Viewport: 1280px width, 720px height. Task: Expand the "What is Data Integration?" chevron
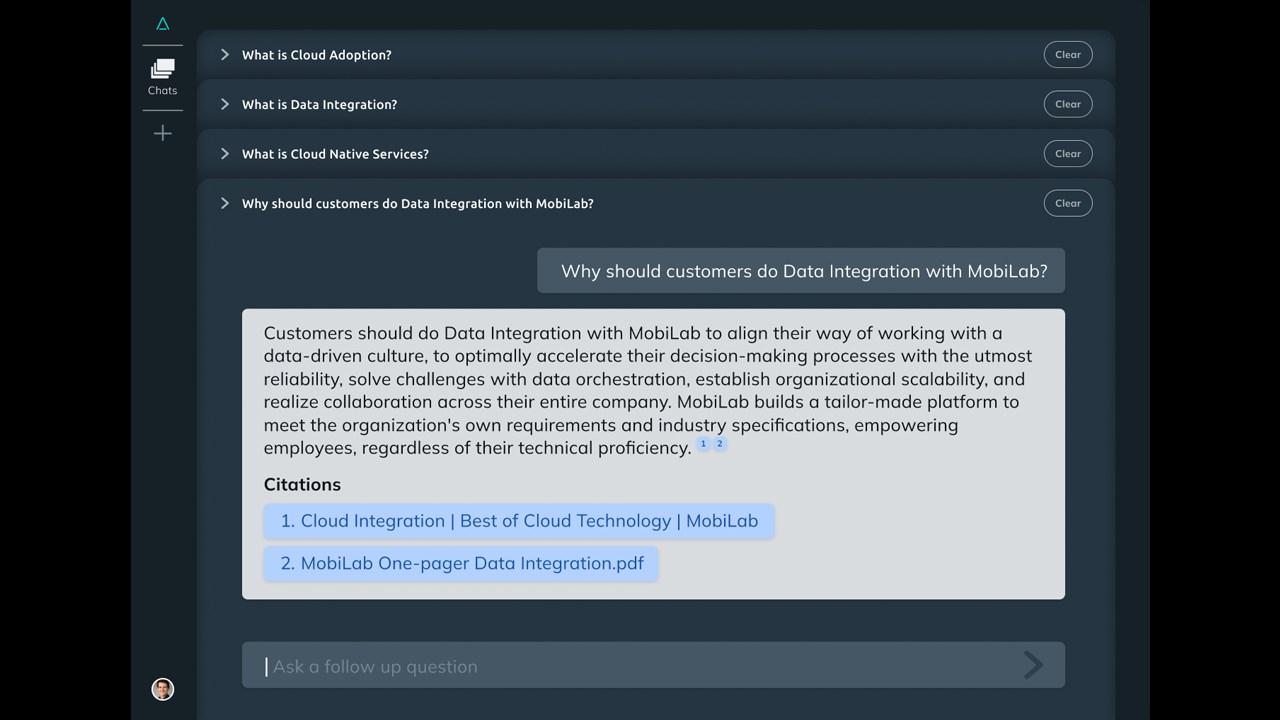click(x=225, y=104)
